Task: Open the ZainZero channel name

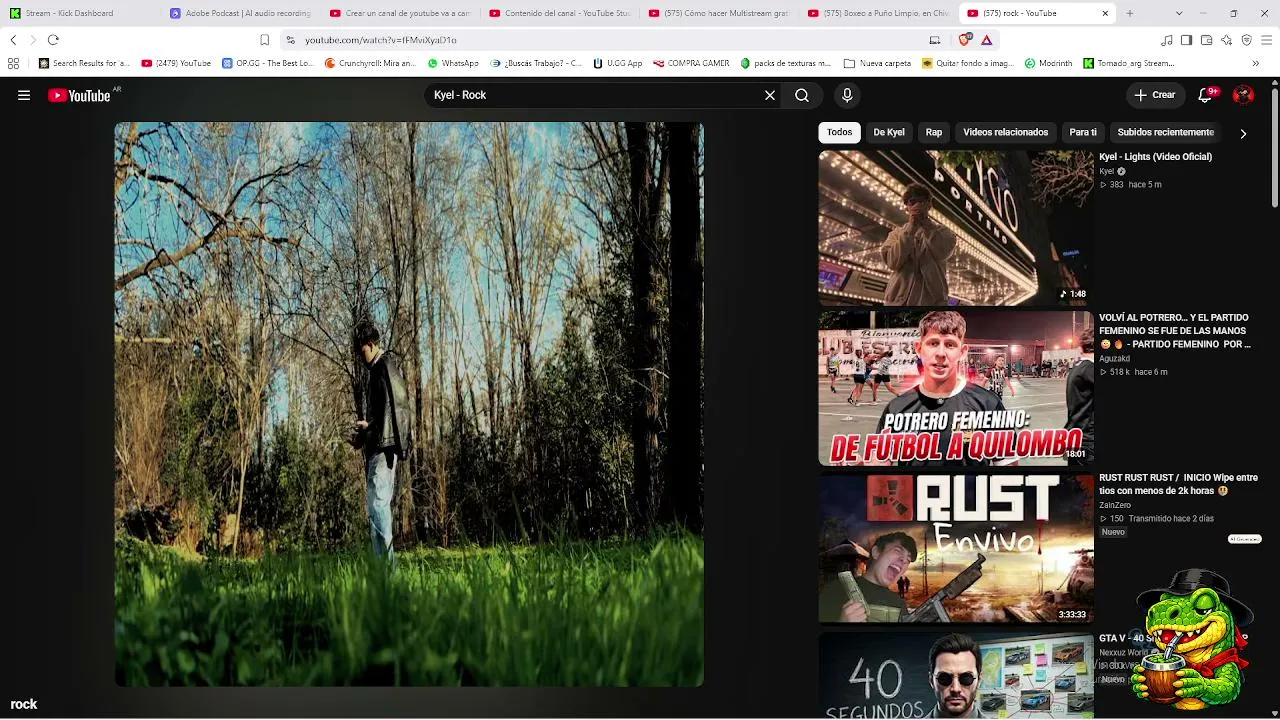Action: tap(1115, 505)
